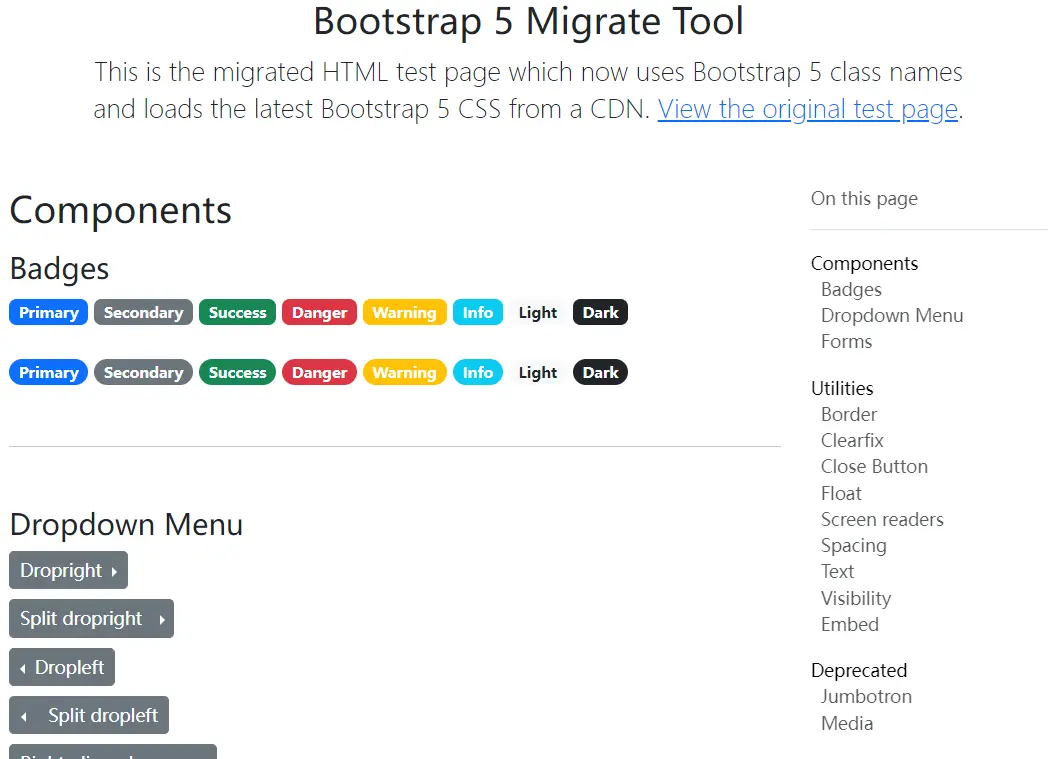The image size is (1059, 759).
Task: Click the square-cornered cyan Info badge
Action: (478, 312)
